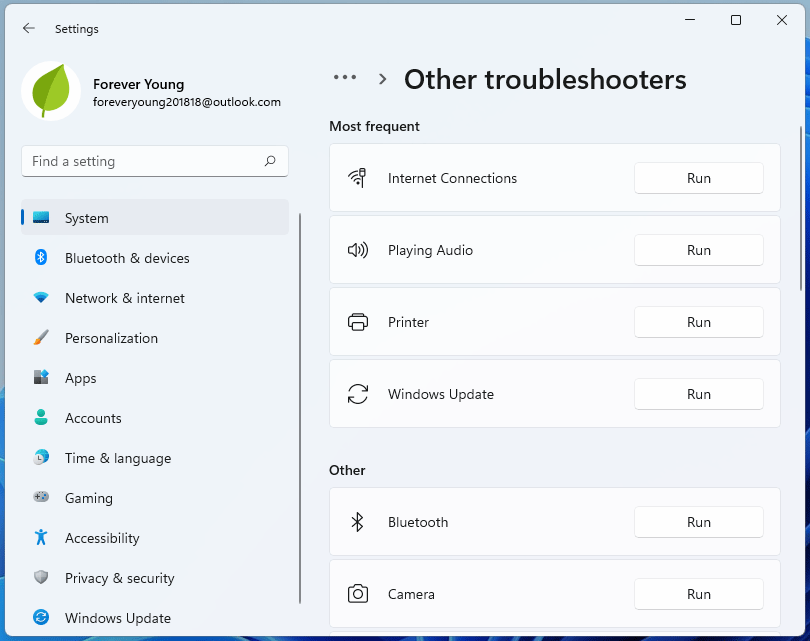Click the Printer label text
810x641 pixels.
click(x=408, y=322)
